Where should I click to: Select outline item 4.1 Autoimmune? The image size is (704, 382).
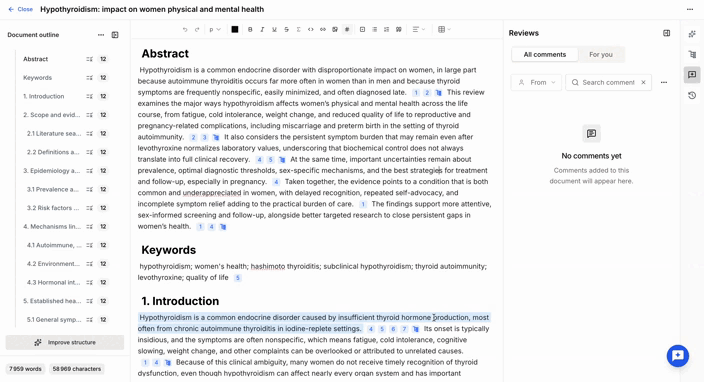[54, 246]
